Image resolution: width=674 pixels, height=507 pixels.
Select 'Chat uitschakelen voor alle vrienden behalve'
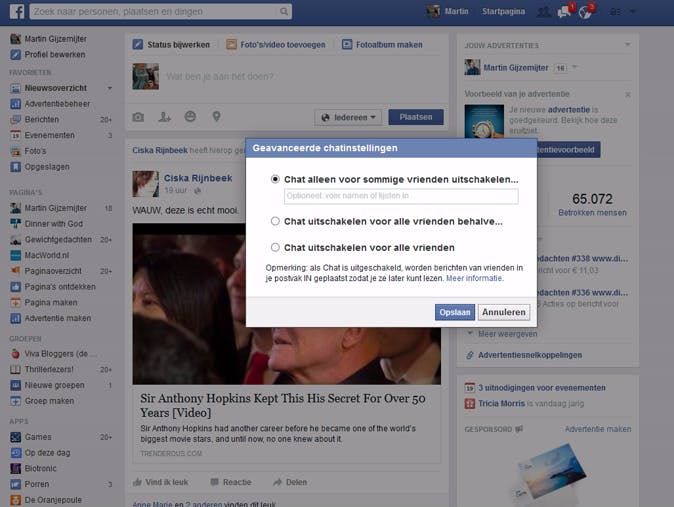click(276, 221)
